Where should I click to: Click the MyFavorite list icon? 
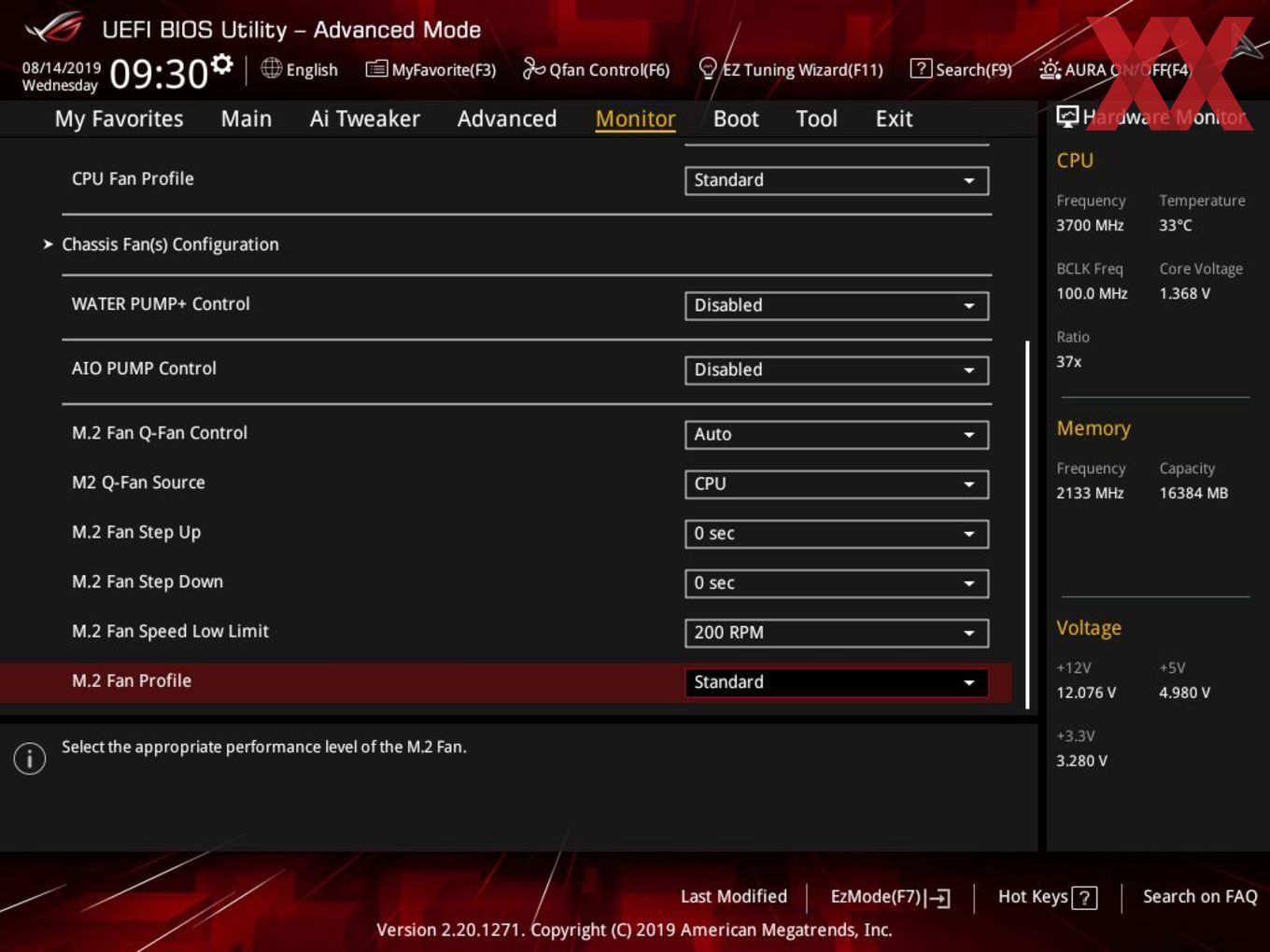tap(376, 69)
